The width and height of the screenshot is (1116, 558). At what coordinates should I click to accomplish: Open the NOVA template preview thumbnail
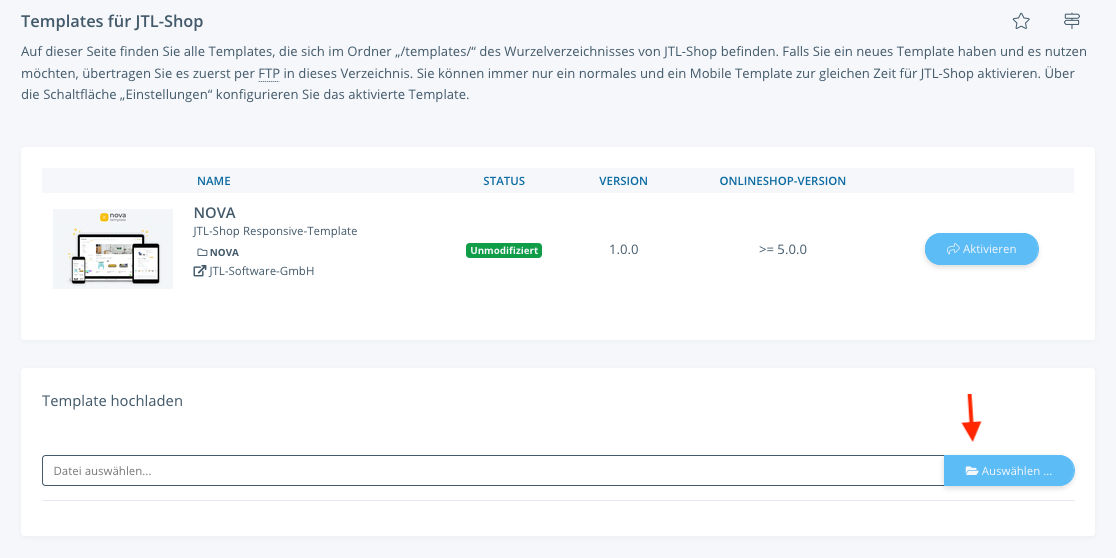pos(113,248)
